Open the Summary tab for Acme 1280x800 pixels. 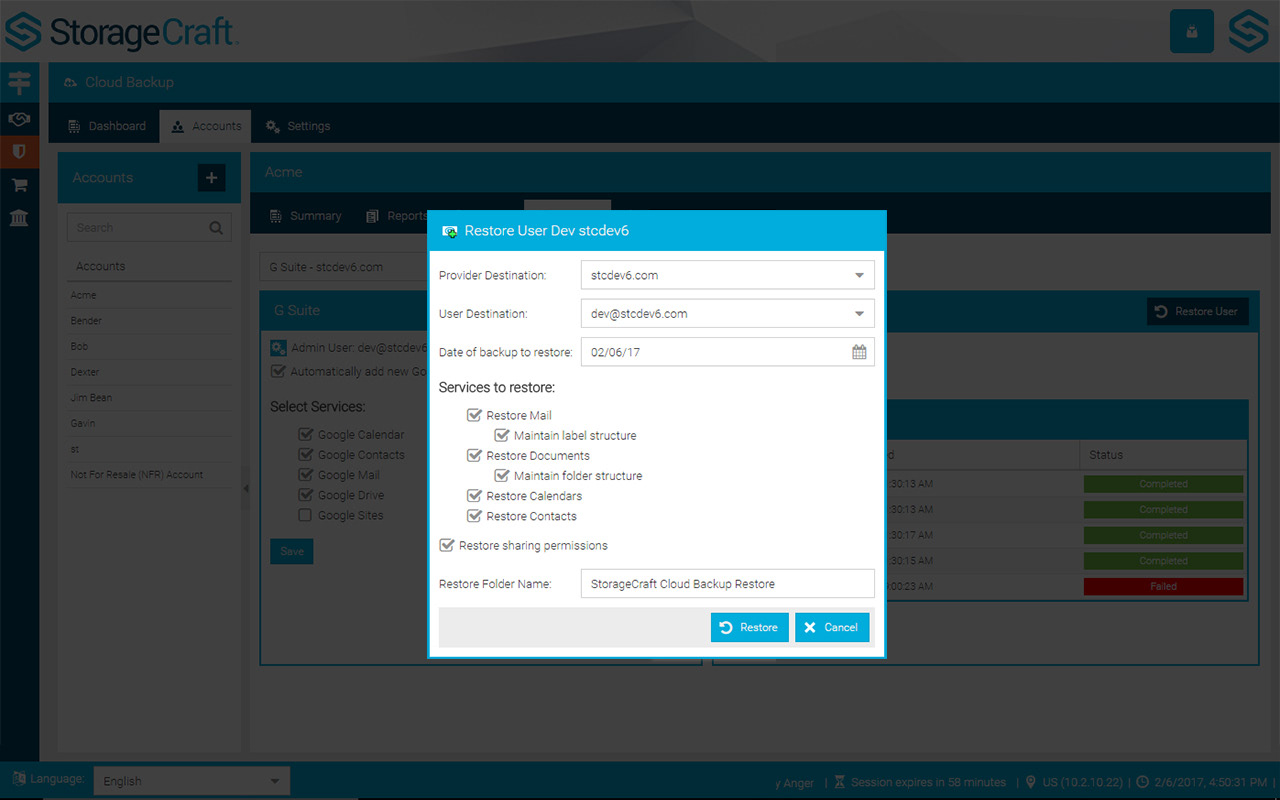pos(305,216)
